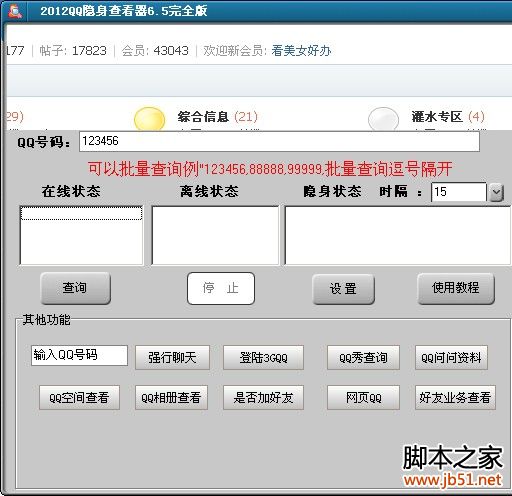Click the 离线状态 list box
Viewport: 512px width, 496px height.
[x=215, y=235]
